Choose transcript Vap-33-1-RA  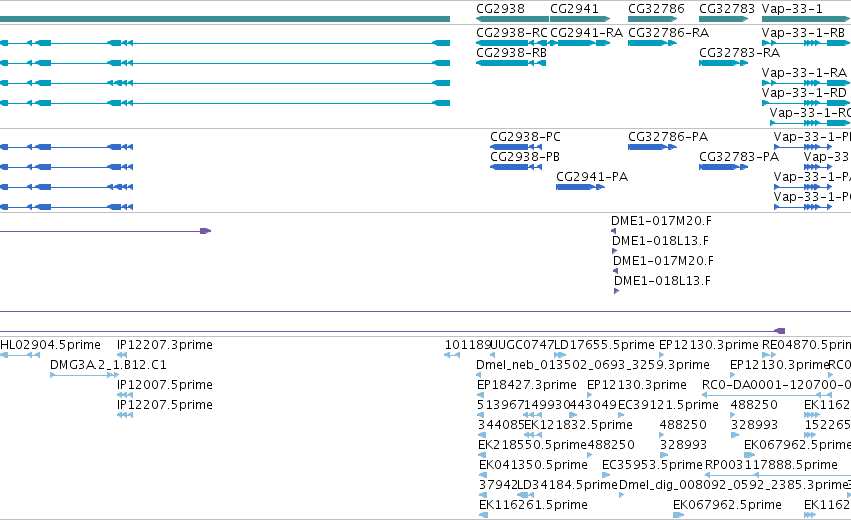pos(804,73)
